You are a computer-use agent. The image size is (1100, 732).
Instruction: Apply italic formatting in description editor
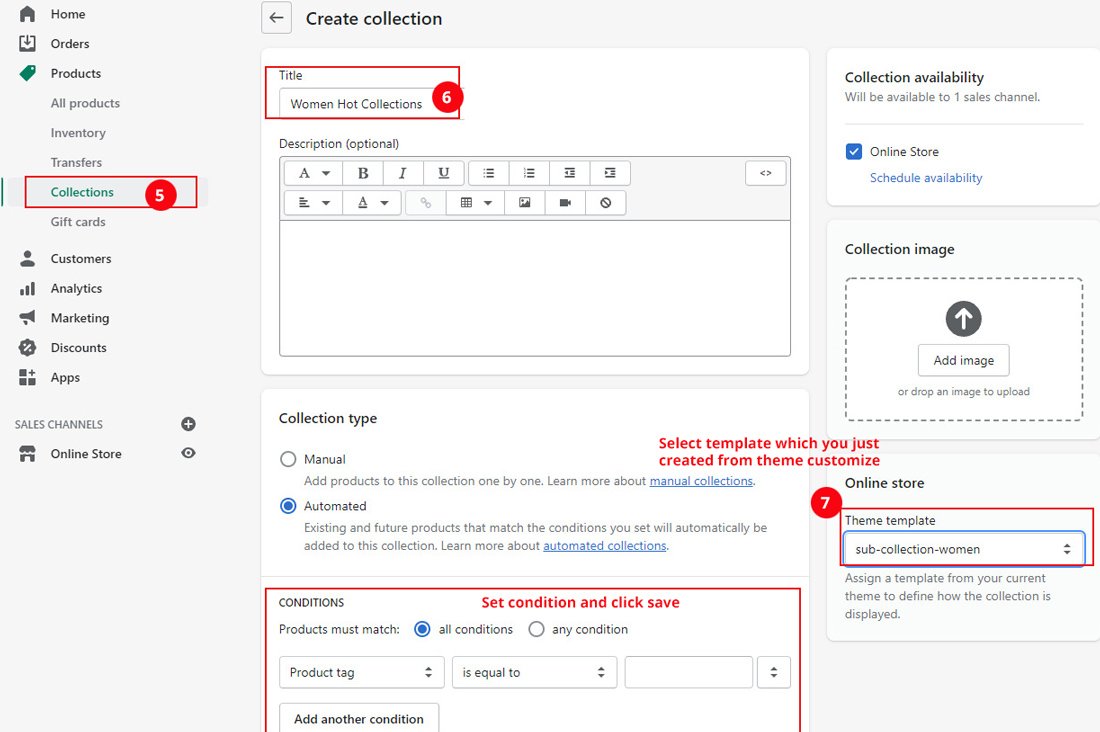point(403,173)
